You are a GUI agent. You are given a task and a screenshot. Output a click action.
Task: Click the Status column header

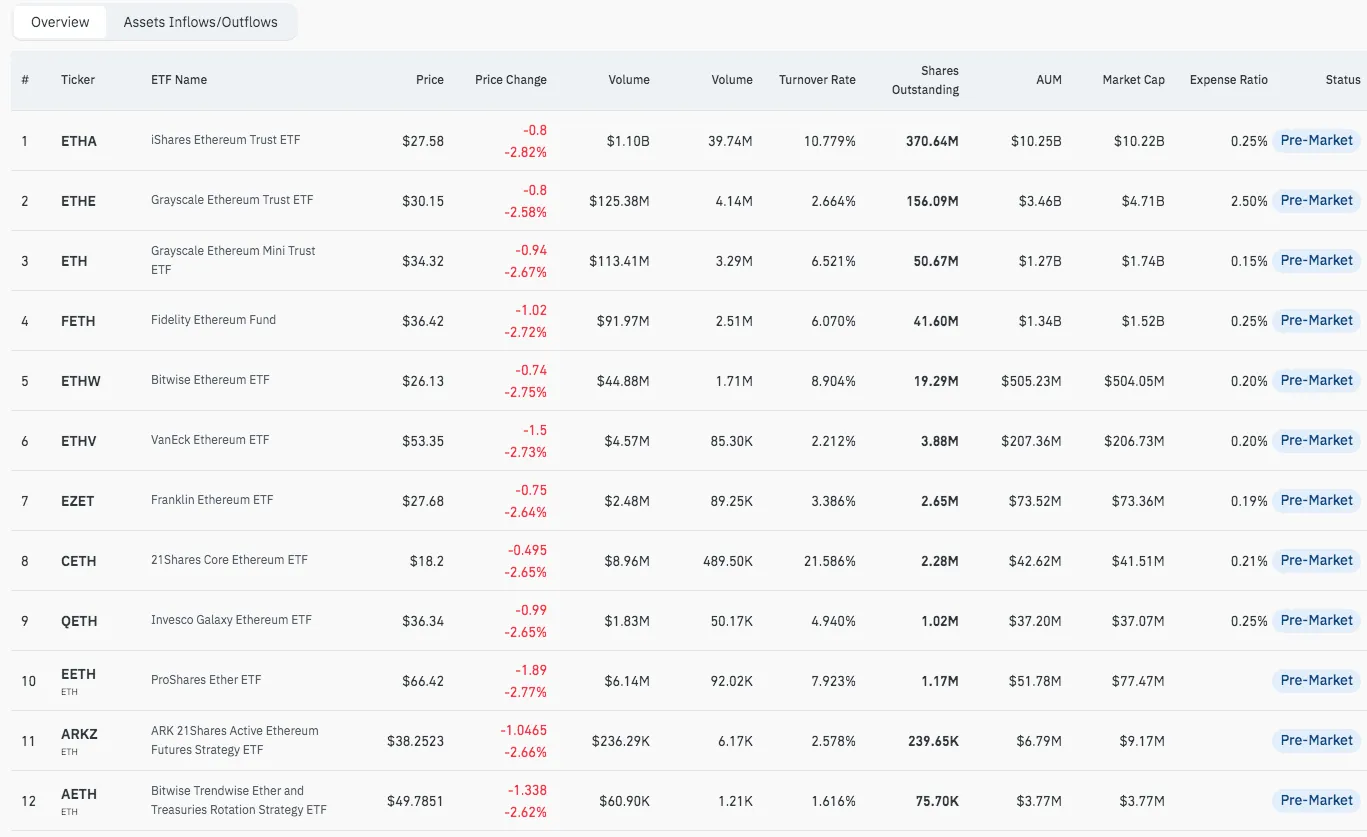tap(1343, 80)
